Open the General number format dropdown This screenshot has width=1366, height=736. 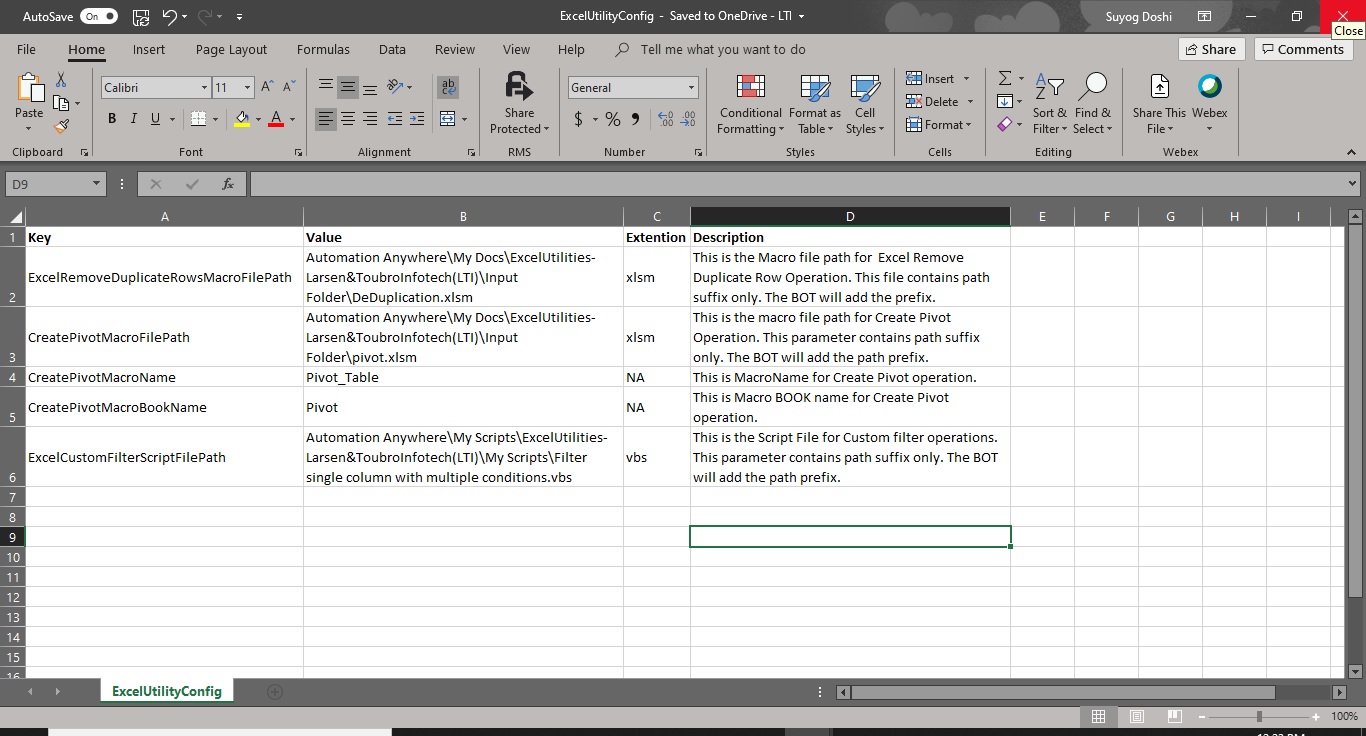pos(691,88)
